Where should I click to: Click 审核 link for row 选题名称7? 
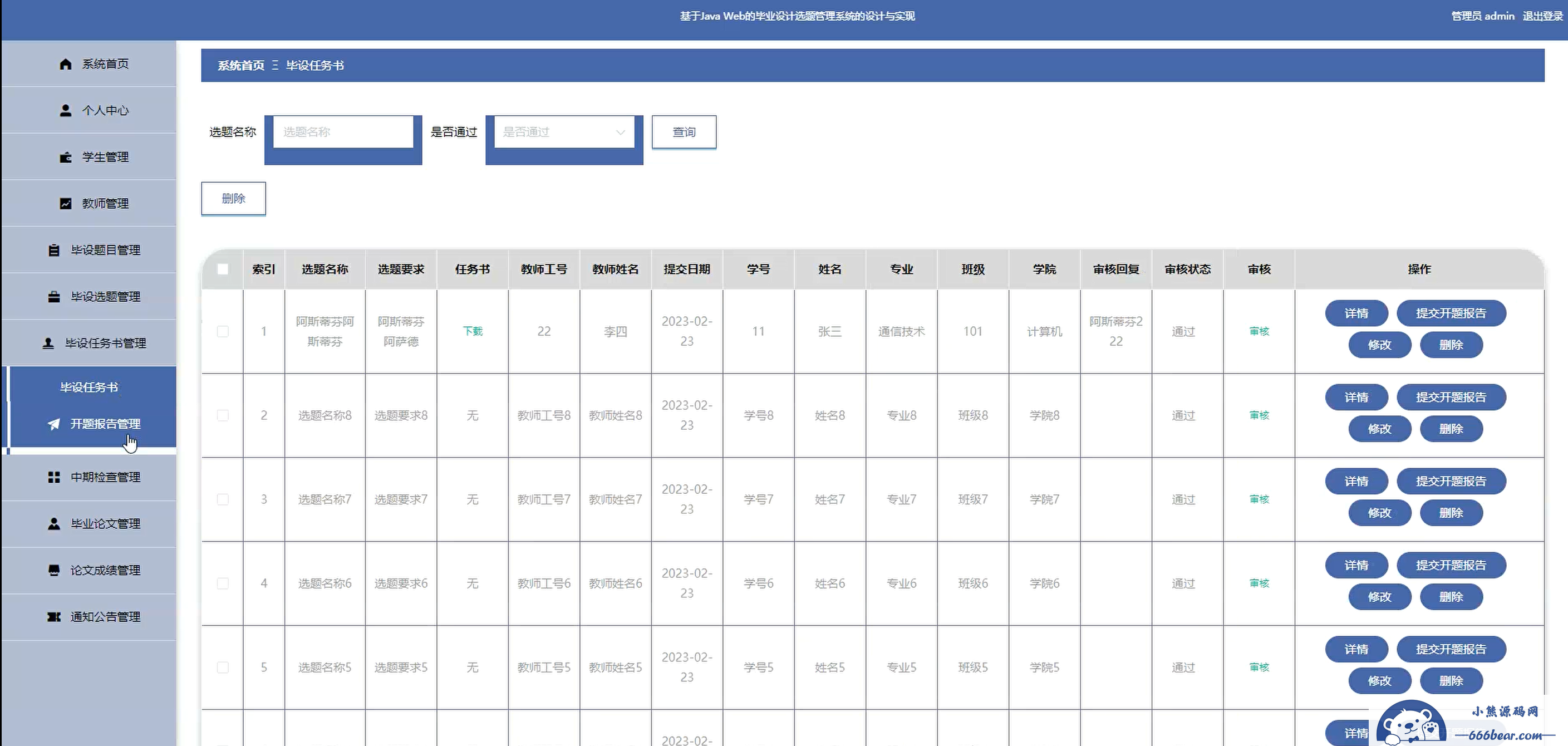pos(1260,499)
